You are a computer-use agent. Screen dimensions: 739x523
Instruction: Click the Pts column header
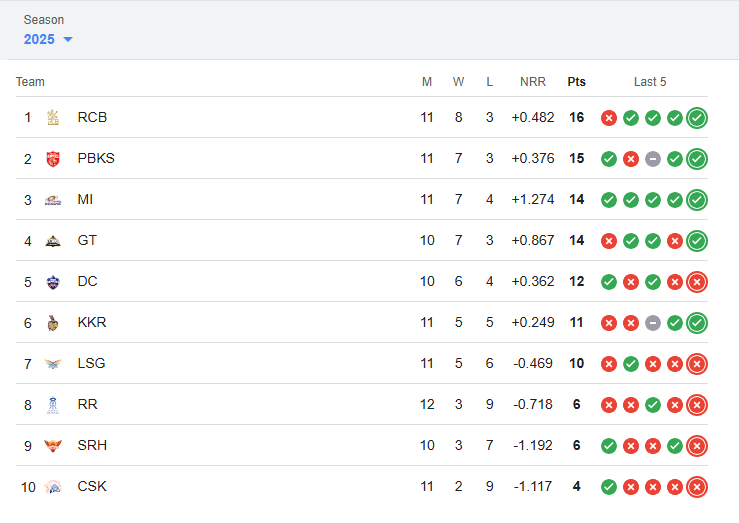[x=576, y=82]
